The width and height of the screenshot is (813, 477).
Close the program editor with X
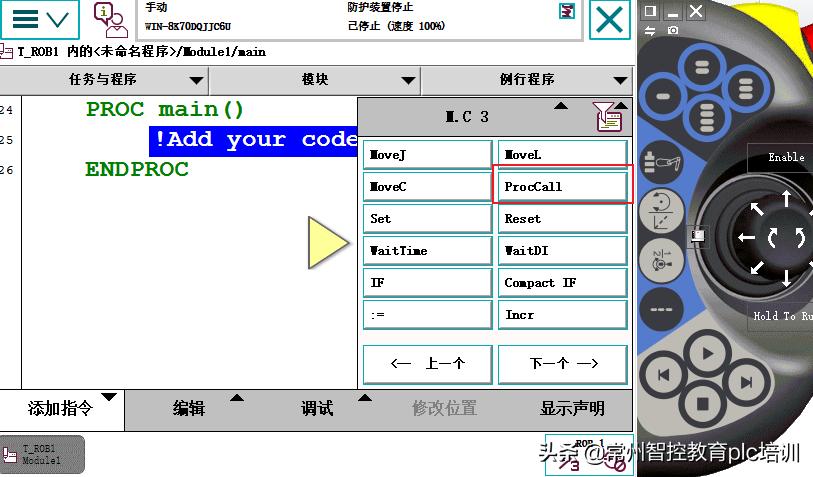610,20
